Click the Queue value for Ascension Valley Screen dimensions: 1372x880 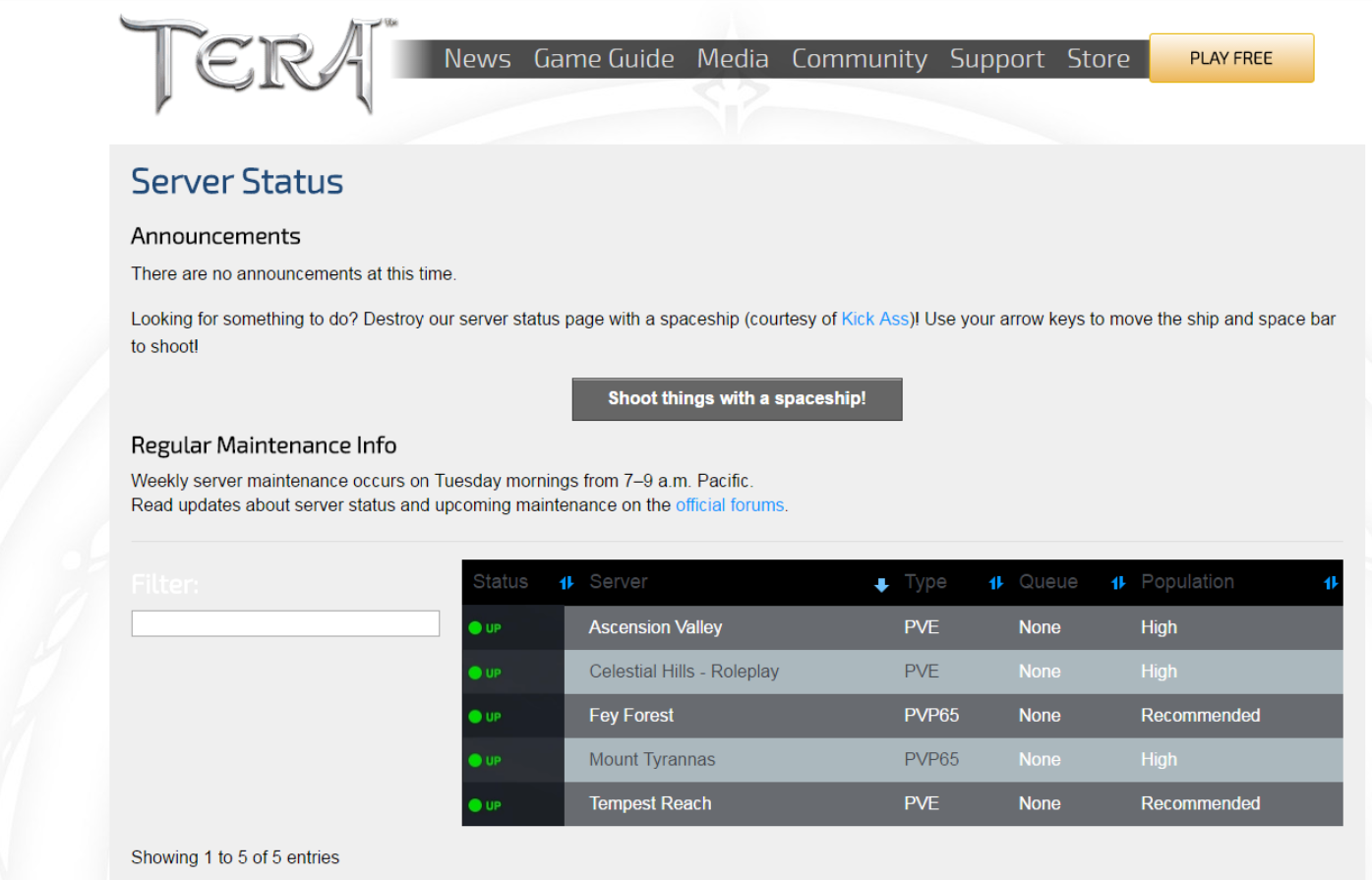pyautogui.click(x=1040, y=627)
